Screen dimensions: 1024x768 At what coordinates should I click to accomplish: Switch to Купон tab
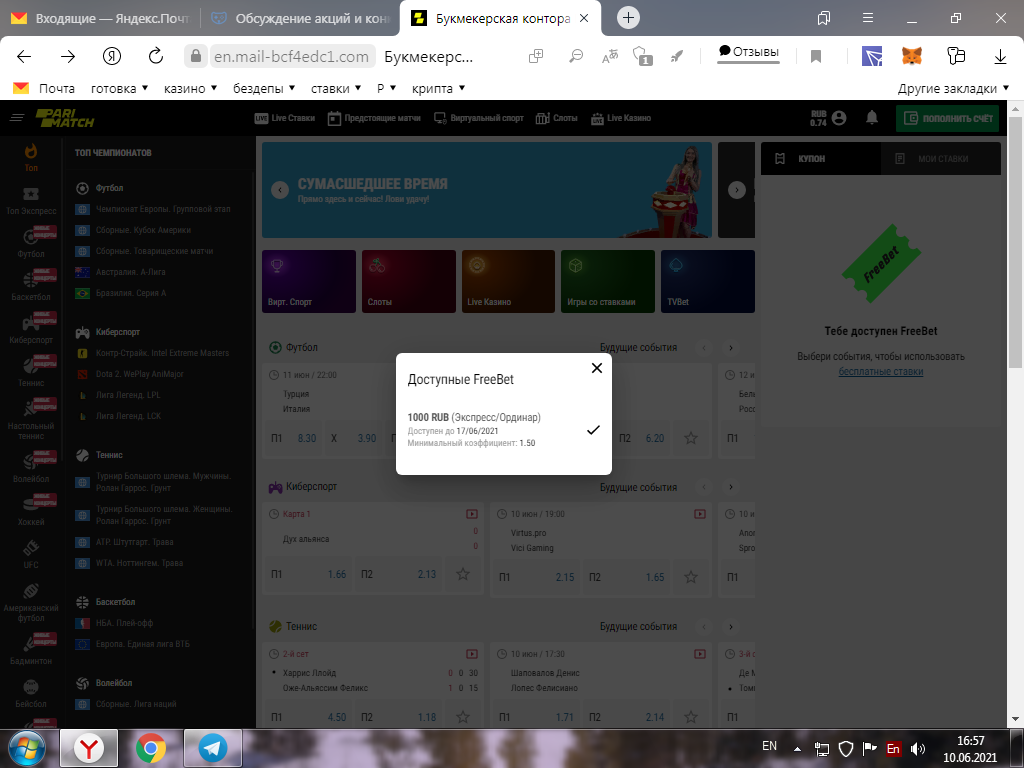(821, 159)
